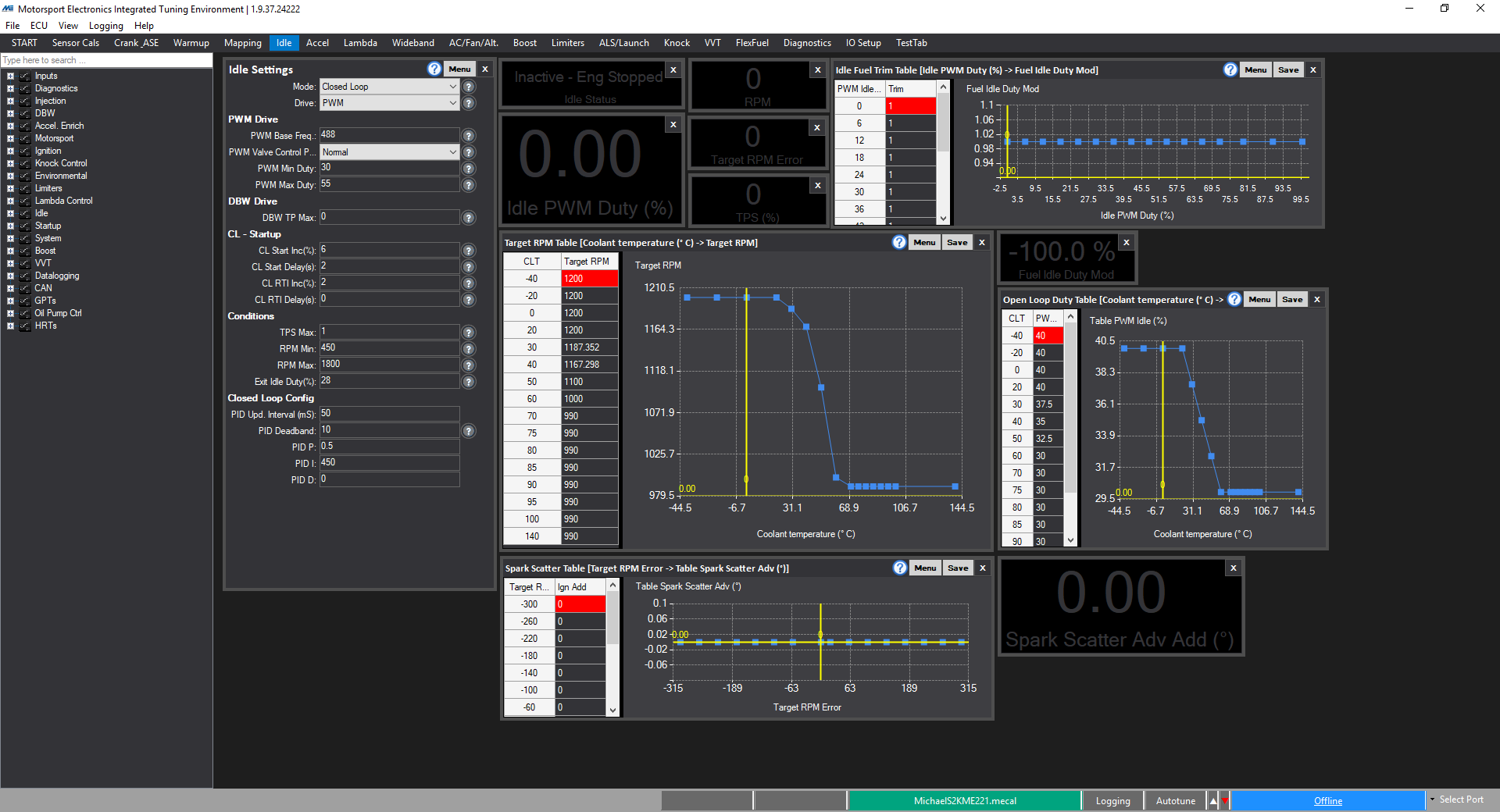Viewport: 1500px width, 812px height.
Task: Click the Idle Fuel Trim Table scrollbar
Action: coord(943,153)
